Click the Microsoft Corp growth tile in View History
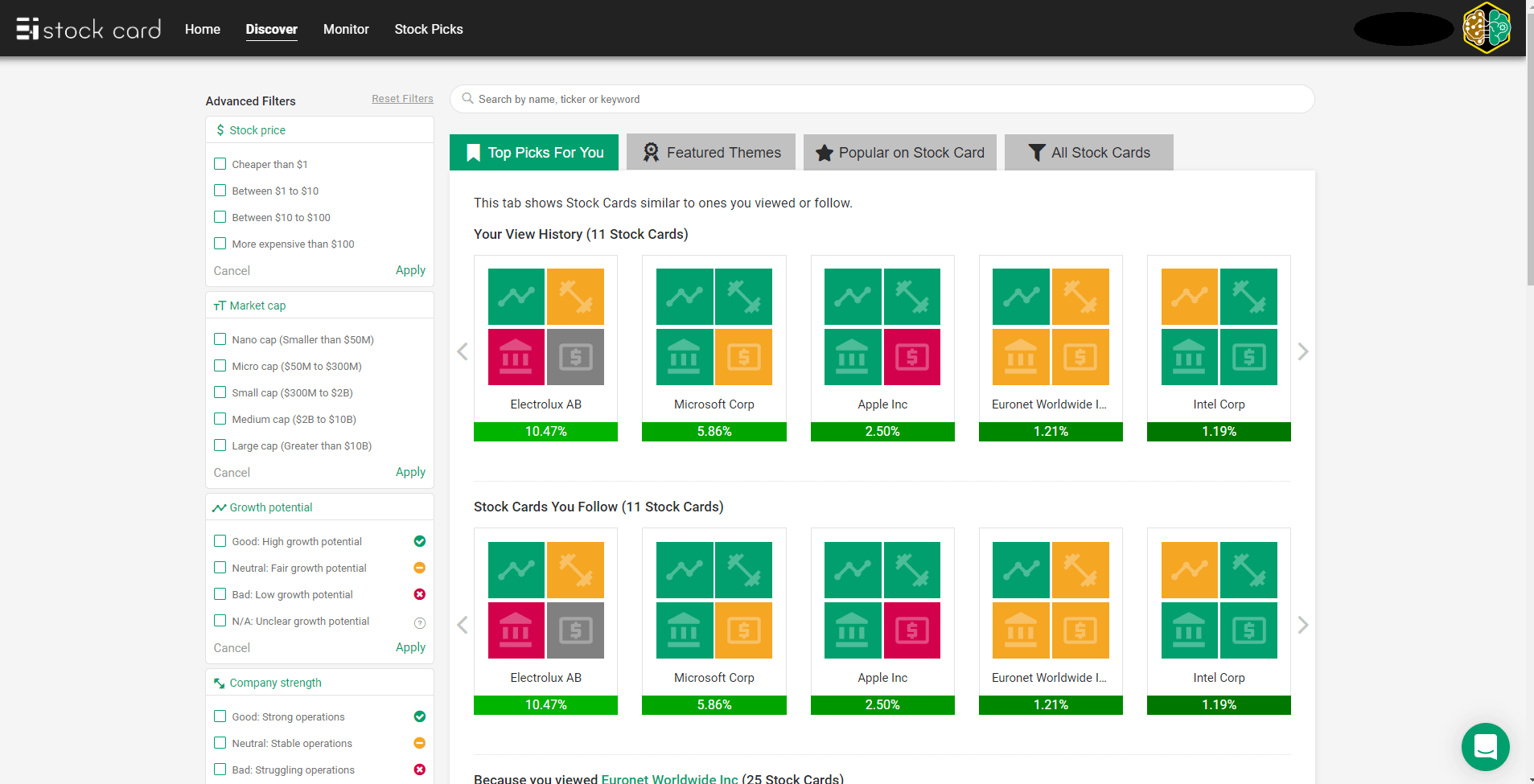Viewport: 1534px width, 784px height. coord(685,297)
